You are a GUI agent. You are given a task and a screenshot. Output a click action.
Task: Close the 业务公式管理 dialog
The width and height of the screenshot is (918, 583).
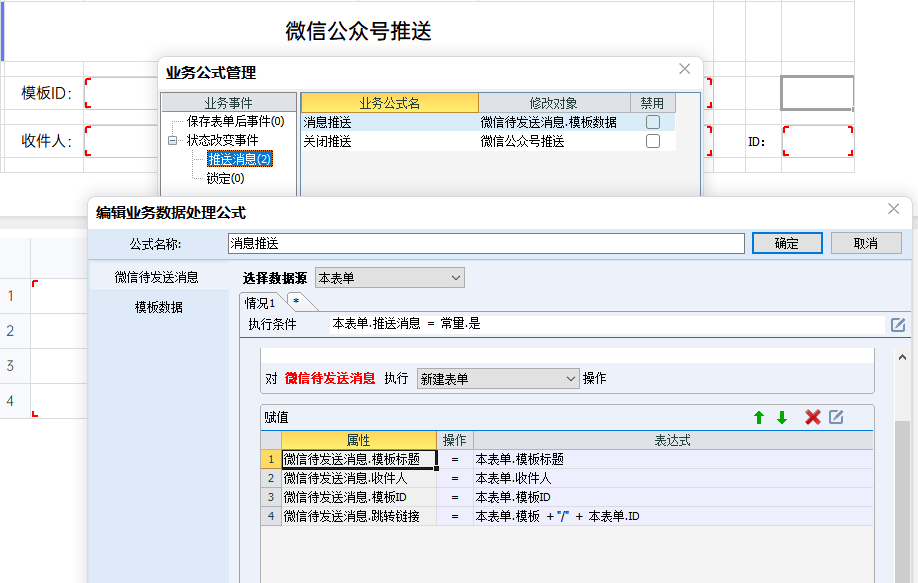684,69
